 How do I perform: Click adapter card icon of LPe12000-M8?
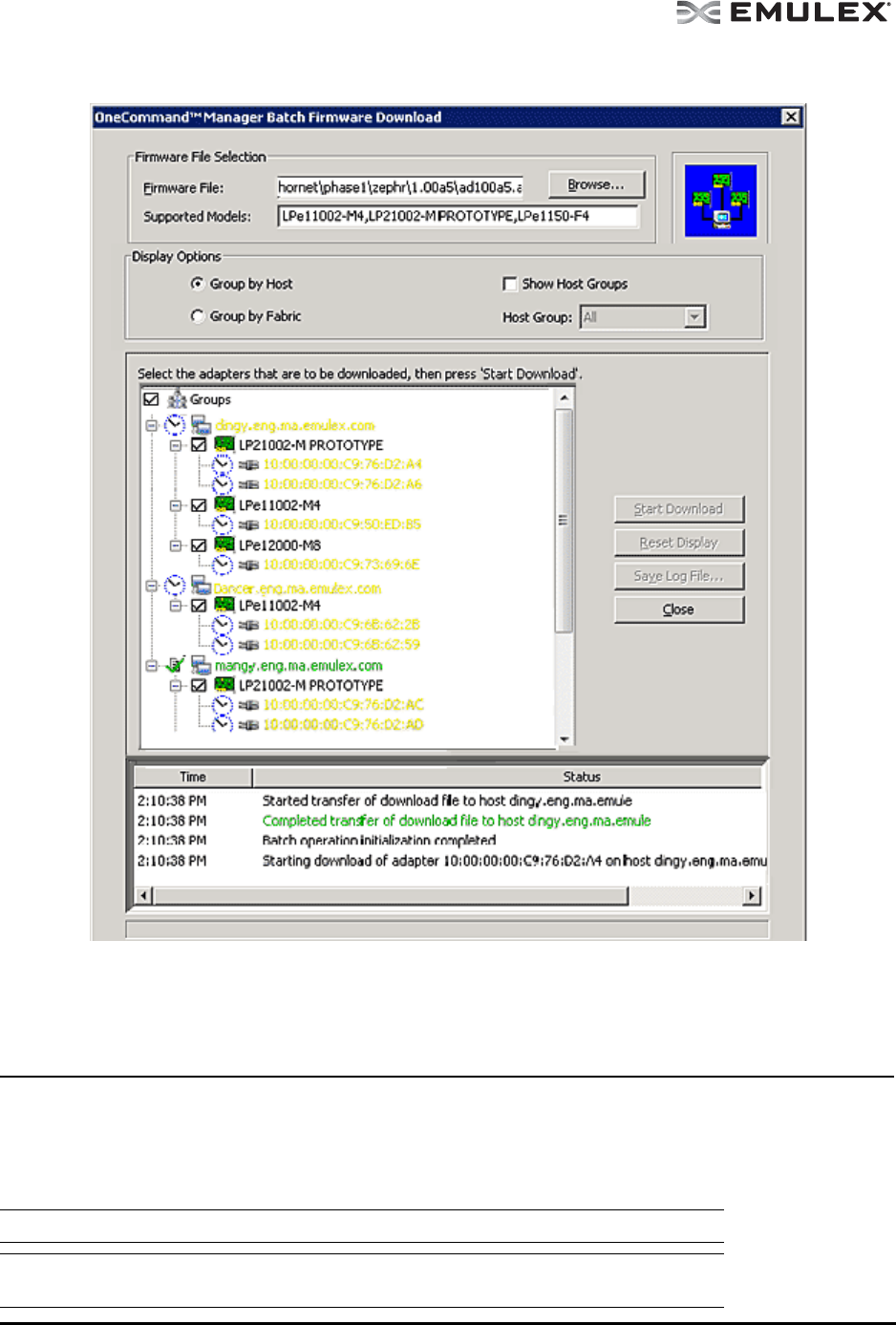tap(224, 545)
